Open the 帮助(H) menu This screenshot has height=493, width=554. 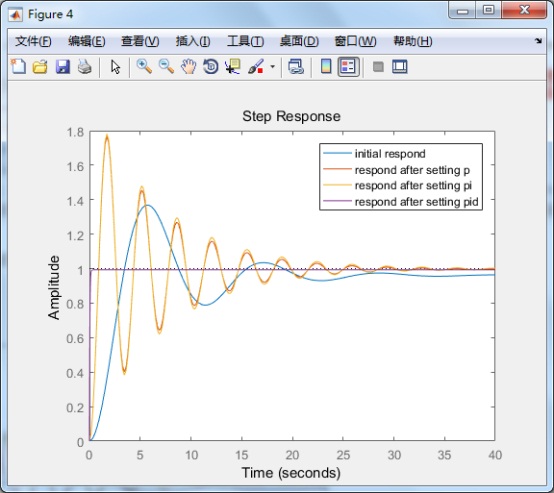pos(413,41)
